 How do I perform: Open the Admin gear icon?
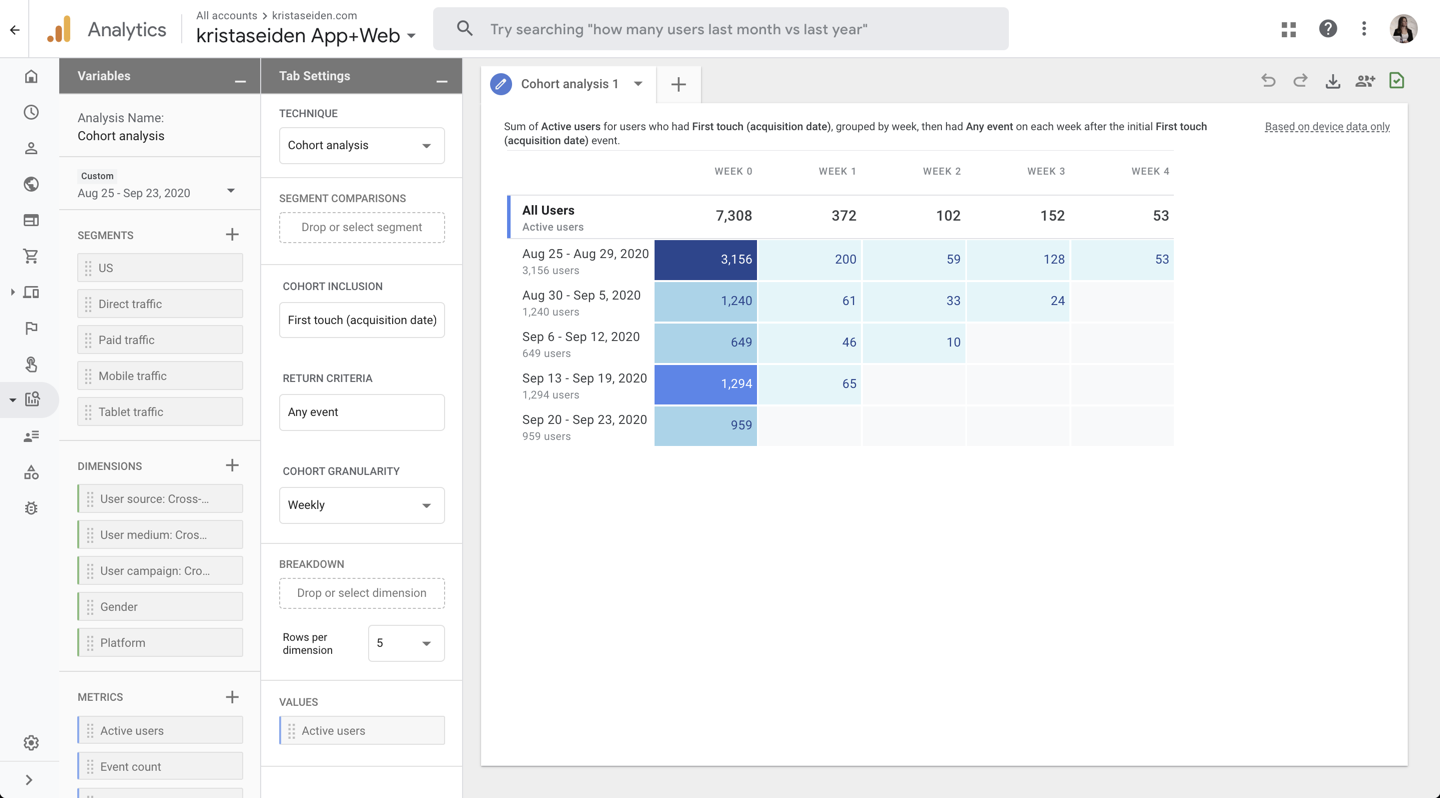(31, 743)
